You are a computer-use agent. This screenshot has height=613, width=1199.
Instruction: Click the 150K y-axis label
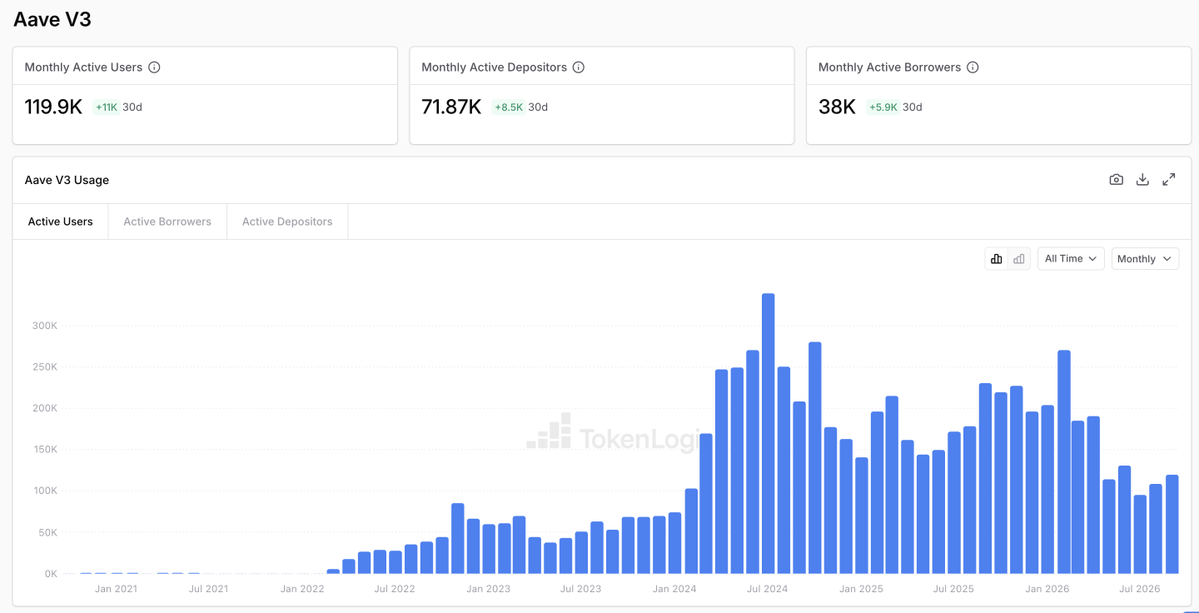click(44, 449)
